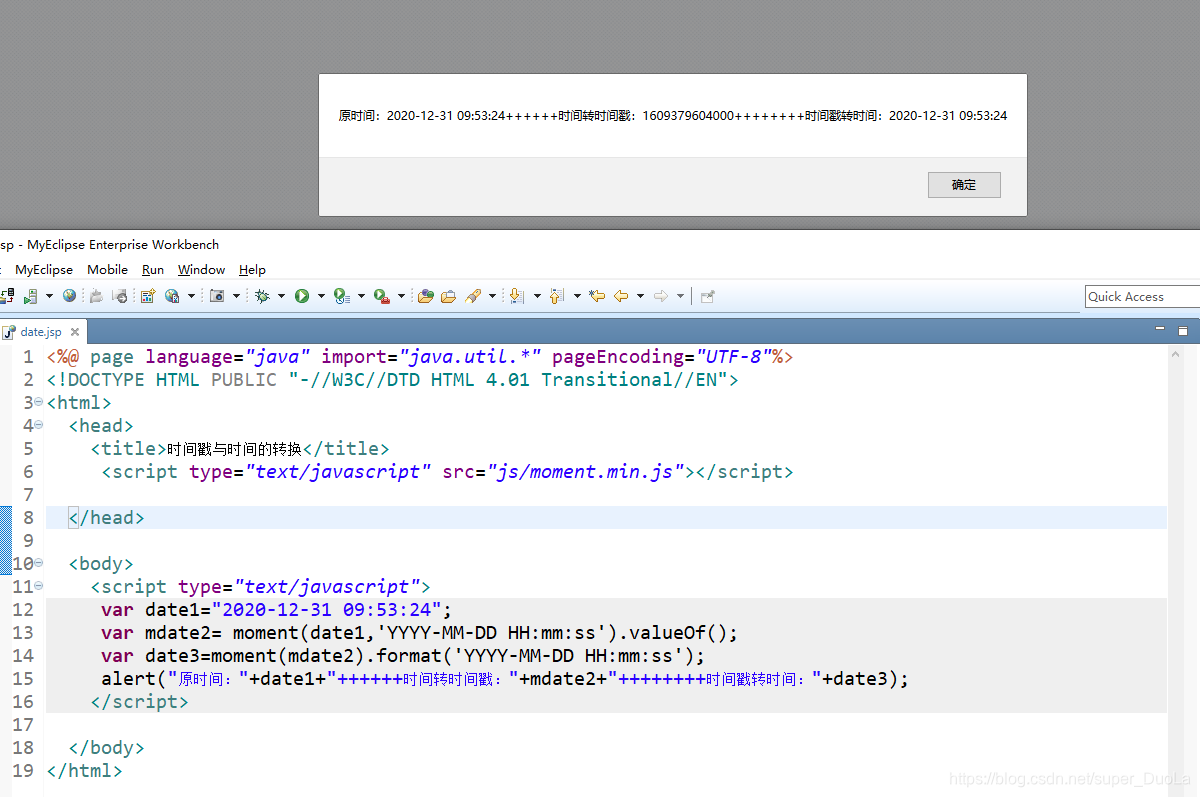This screenshot has height=797, width=1200.
Task: Open the Debug dropdown arrow
Action: (281, 296)
